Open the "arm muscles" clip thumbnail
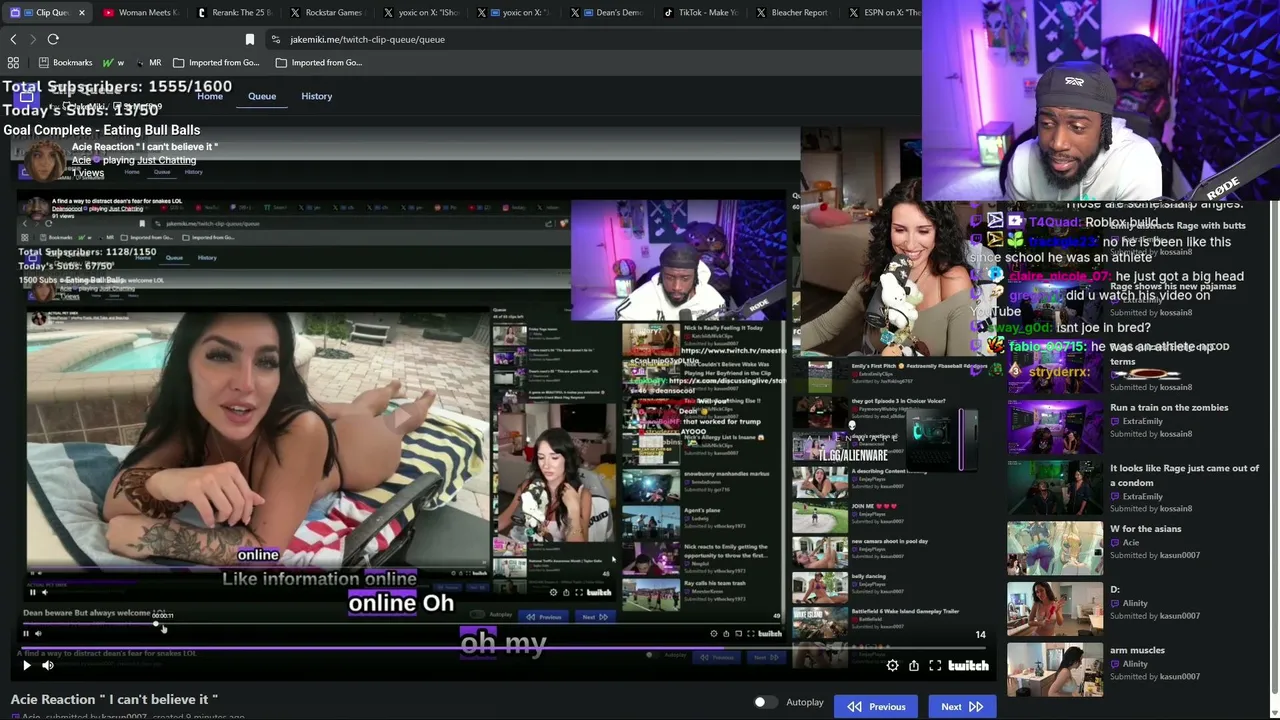Viewport: 1280px width, 720px height. click(x=1055, y=669)
